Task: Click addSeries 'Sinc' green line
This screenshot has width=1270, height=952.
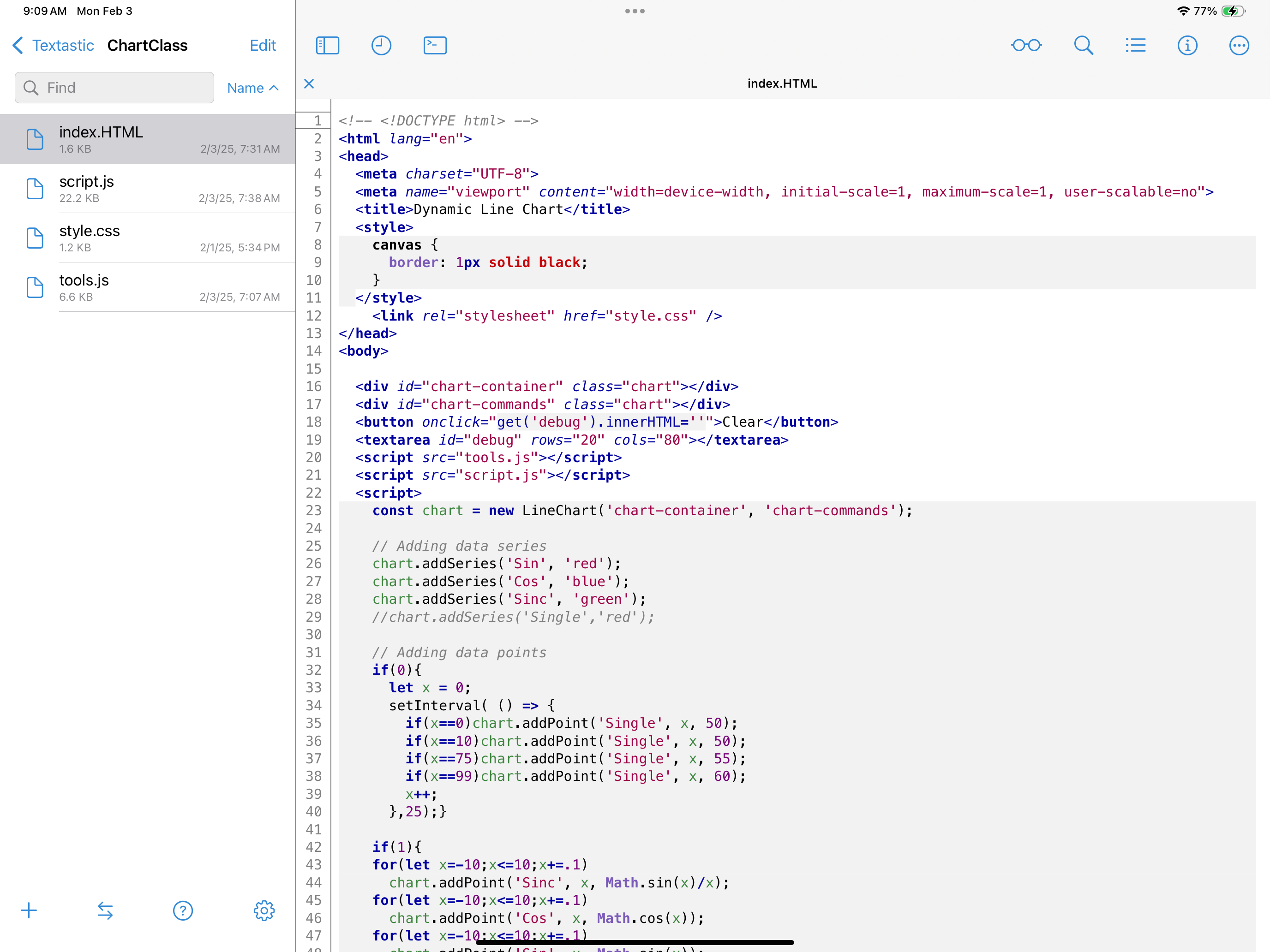Action: click(509, 599)
